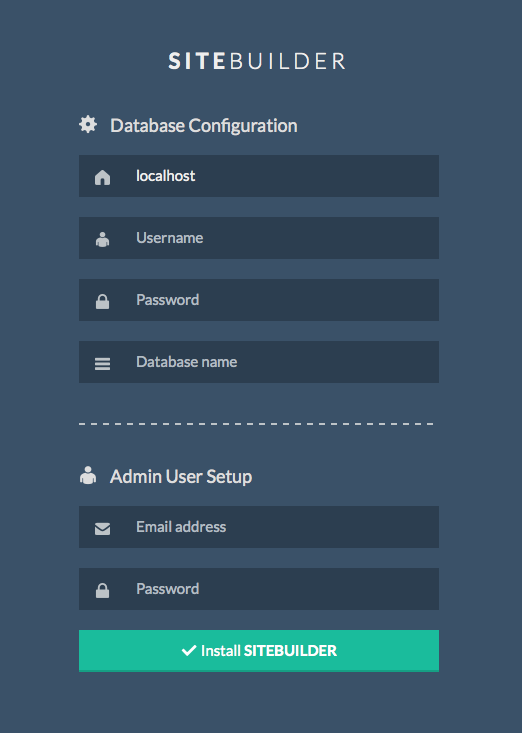The image size is (522, 733).
Task: Click the lock icon in database Password field
Action: 102,302
